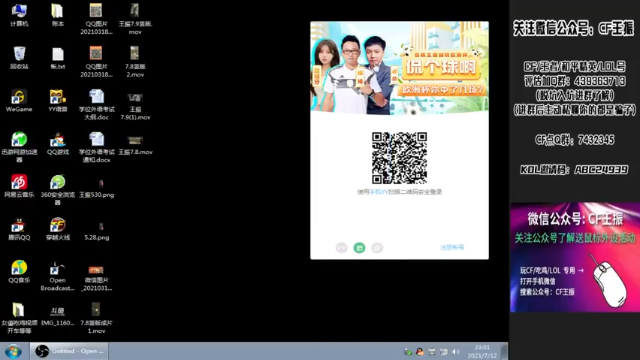
Task: Switch to YY account login icon
Action: point(341,248)
